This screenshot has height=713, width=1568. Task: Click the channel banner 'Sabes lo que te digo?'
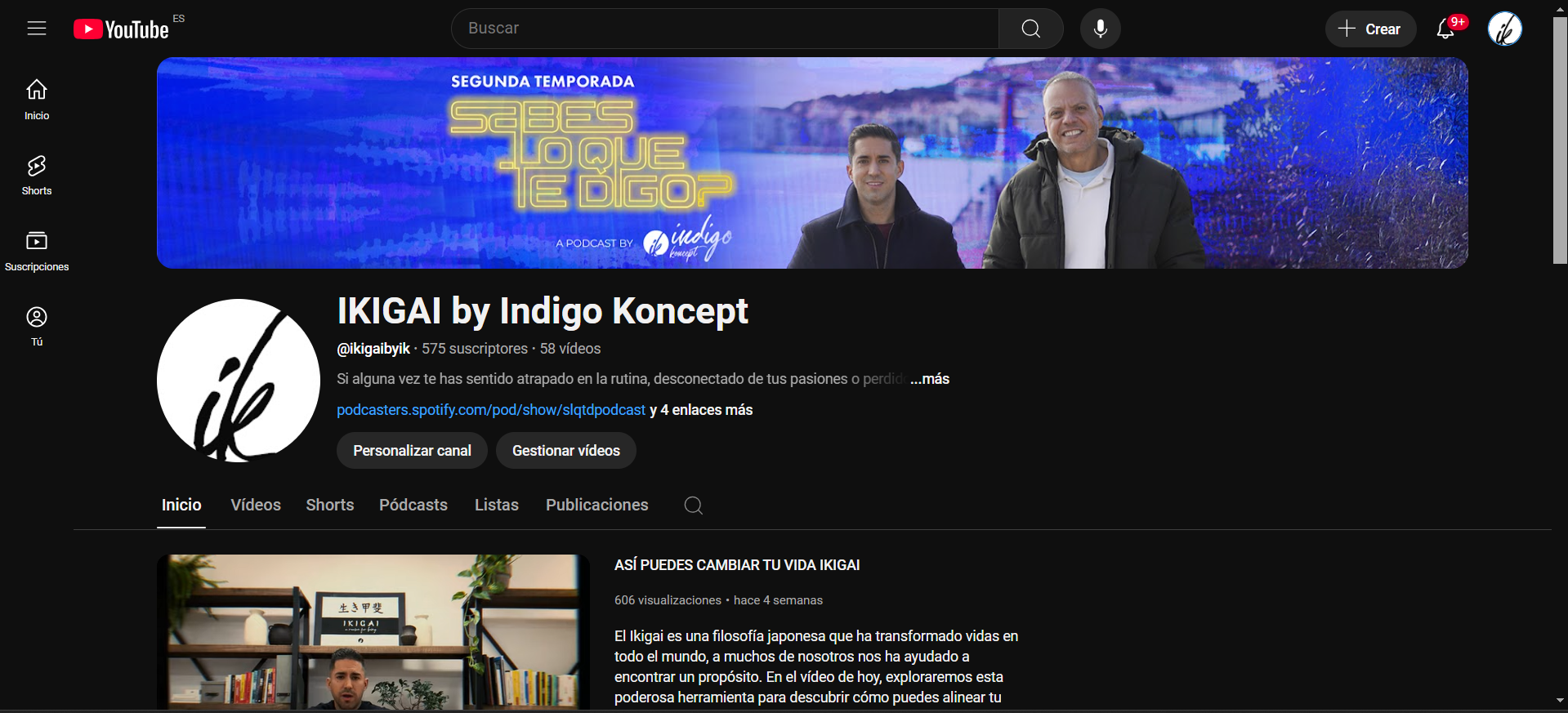(812, 163)
